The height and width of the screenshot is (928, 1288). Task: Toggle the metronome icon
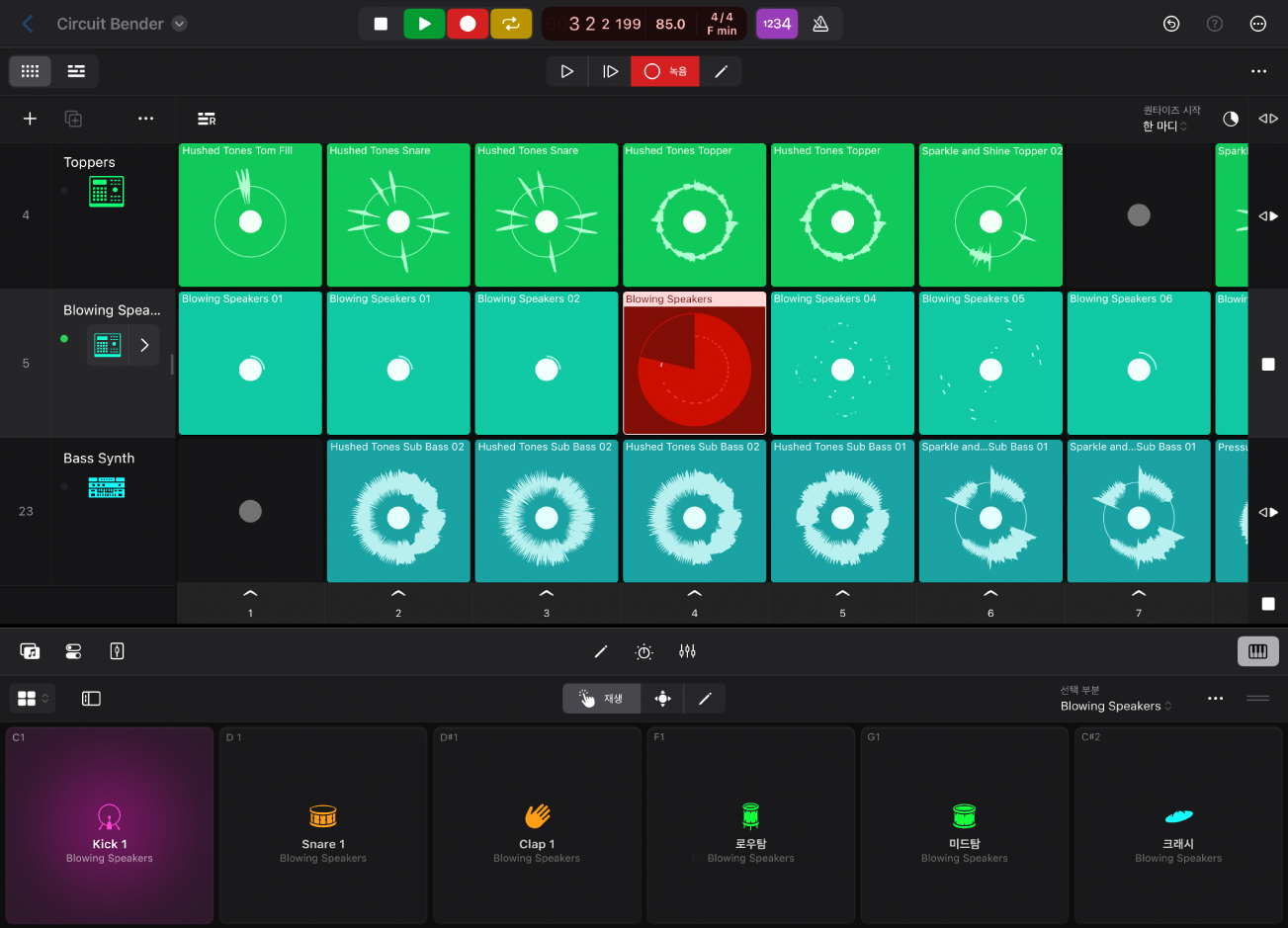[820, 24]
